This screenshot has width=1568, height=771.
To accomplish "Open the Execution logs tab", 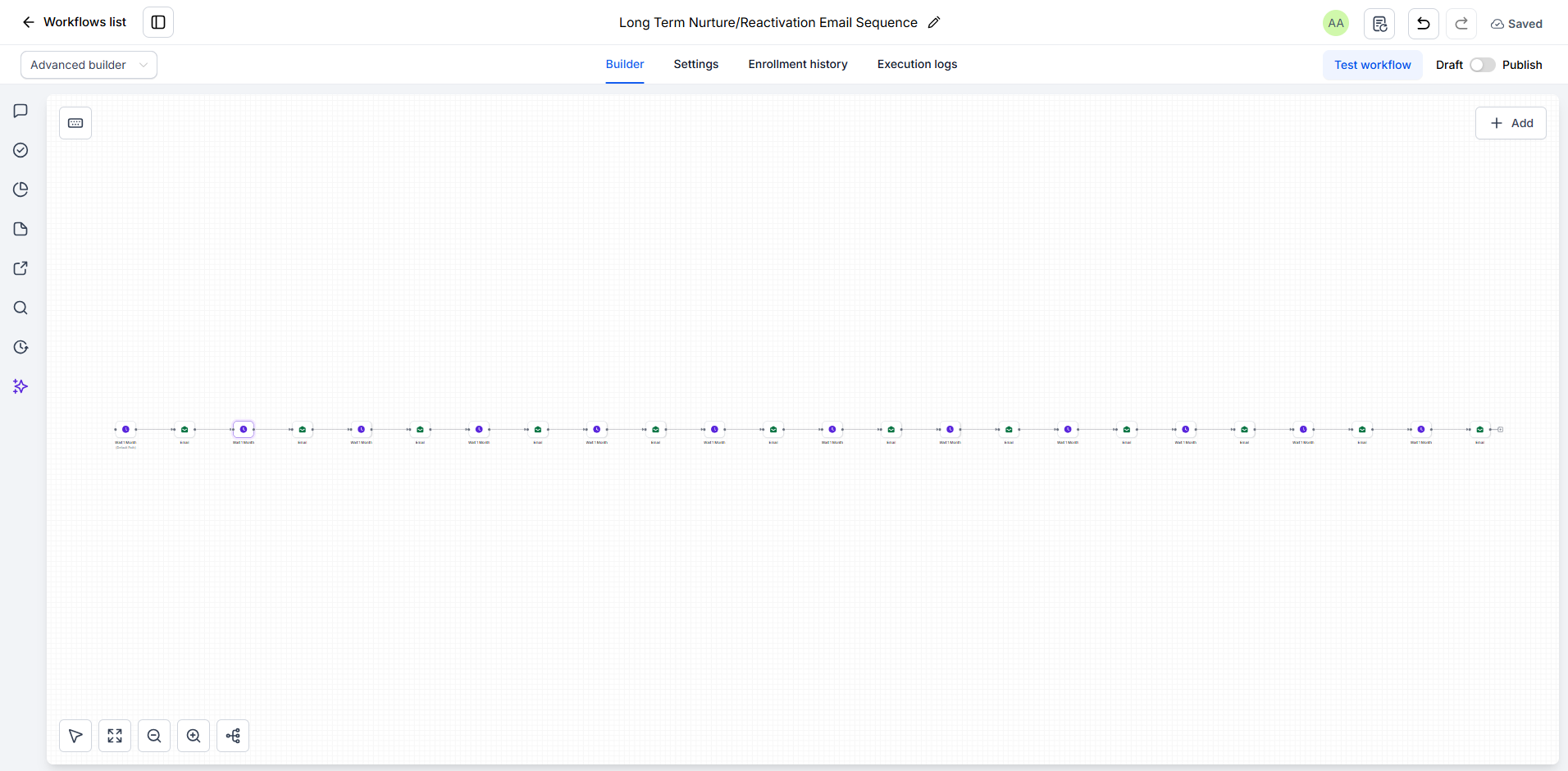I will click(917, 64).
